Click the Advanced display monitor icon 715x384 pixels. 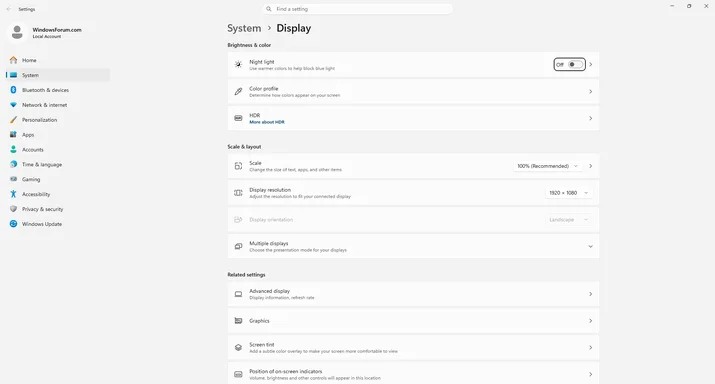[238, 294]
